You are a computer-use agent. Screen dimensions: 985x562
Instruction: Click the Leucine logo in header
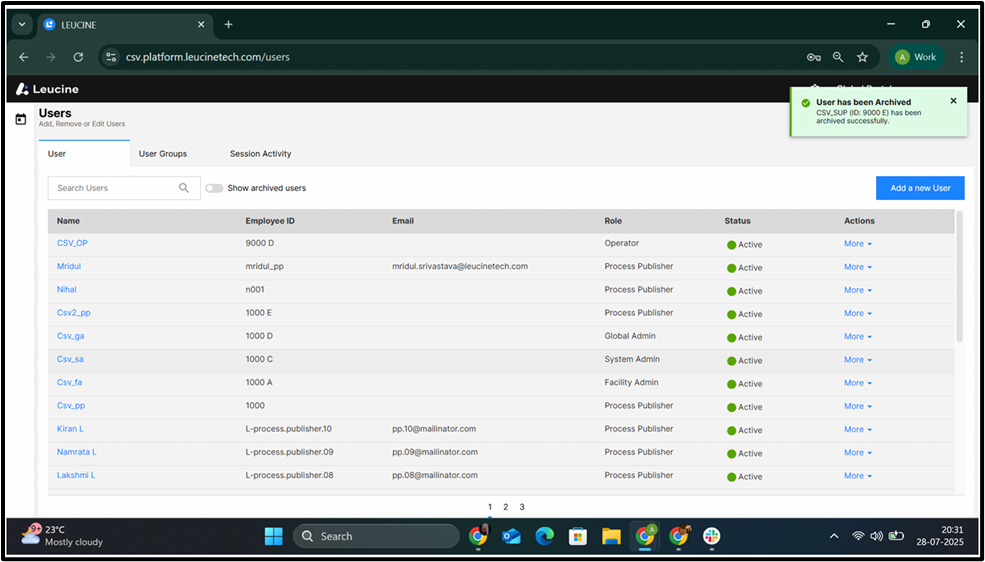48,89
